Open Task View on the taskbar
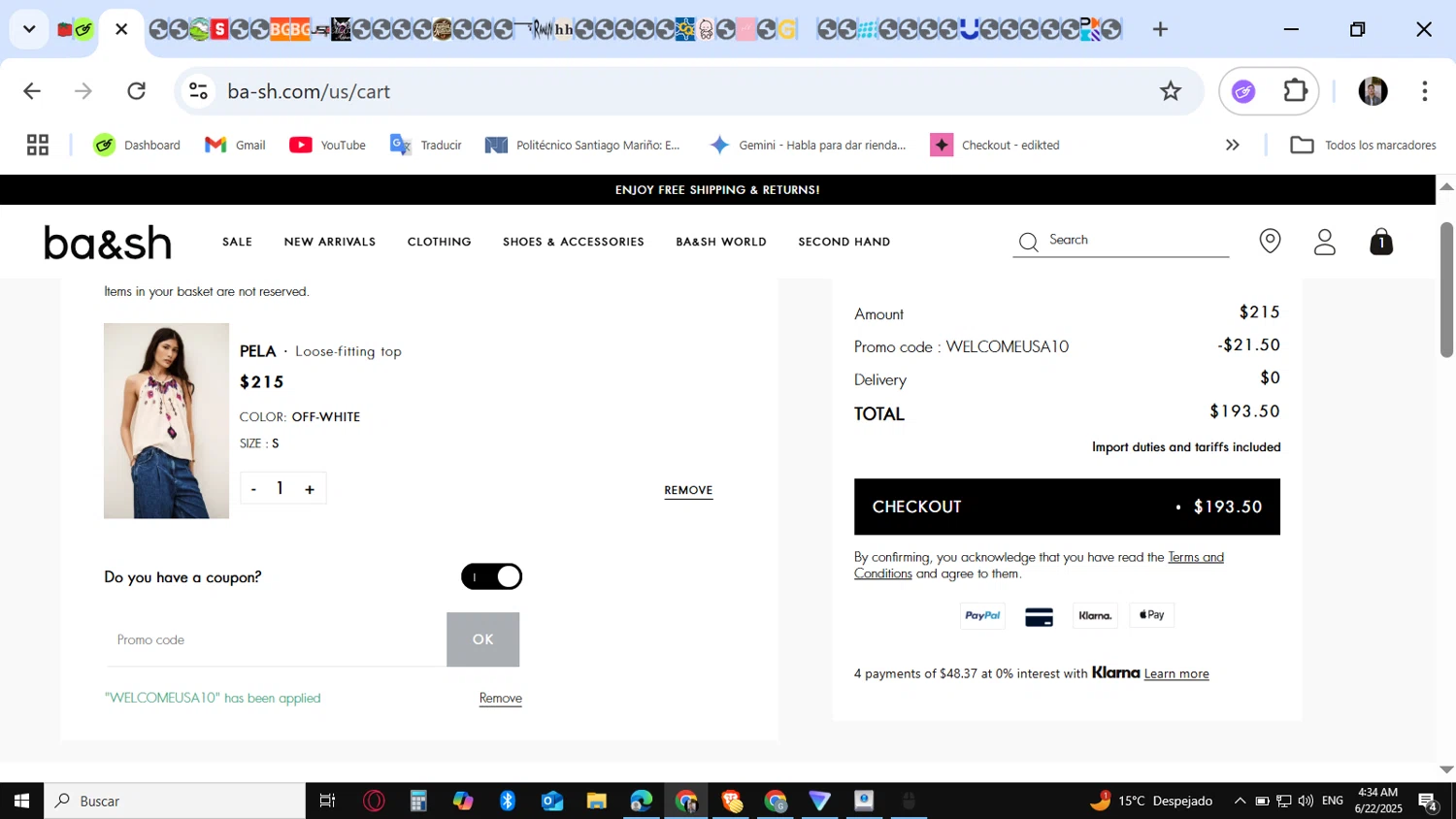Image resolution: width=1456 pixels, height=819 pixels. pos(327,801)
